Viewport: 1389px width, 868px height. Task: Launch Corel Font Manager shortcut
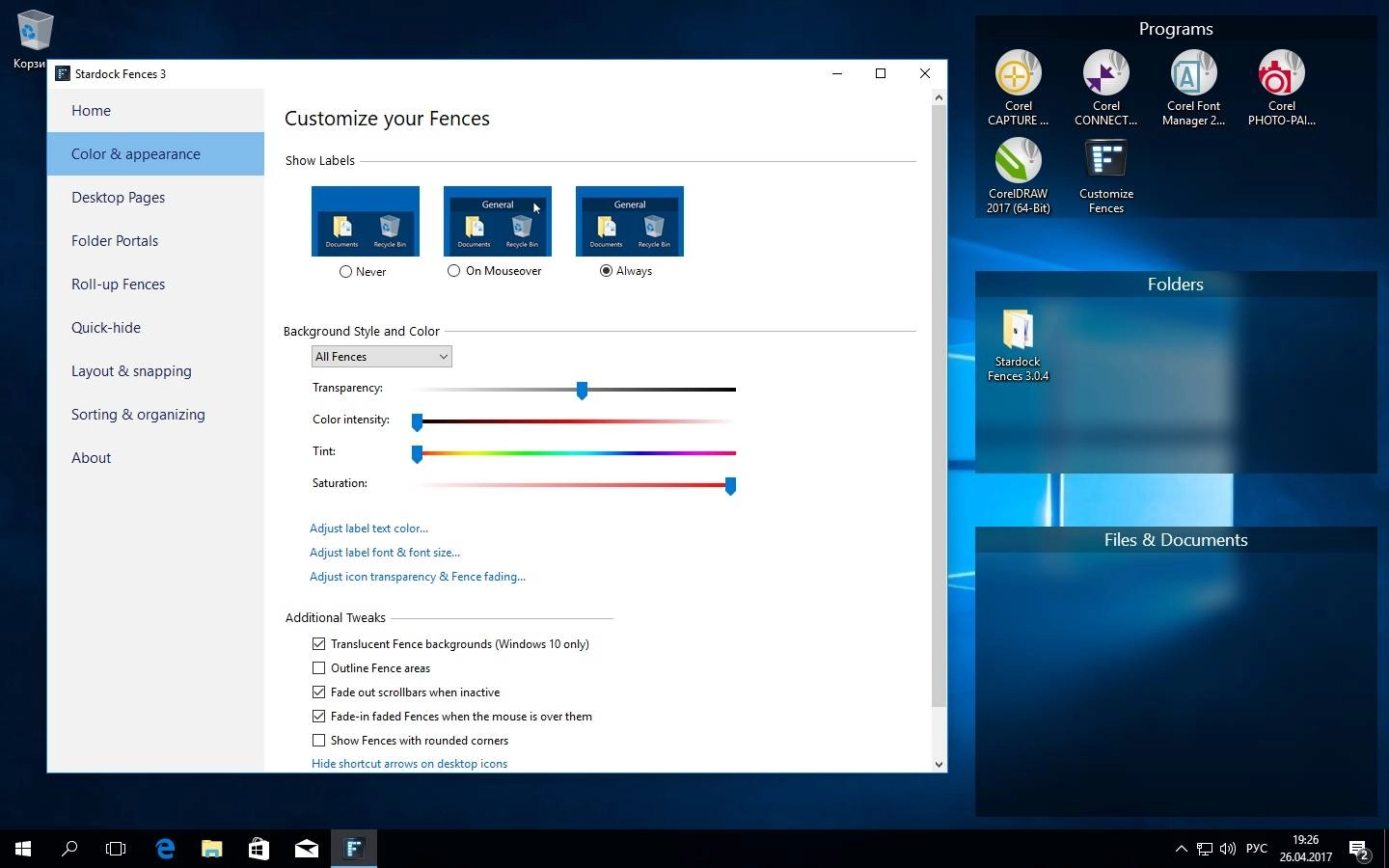[1193, 88]
